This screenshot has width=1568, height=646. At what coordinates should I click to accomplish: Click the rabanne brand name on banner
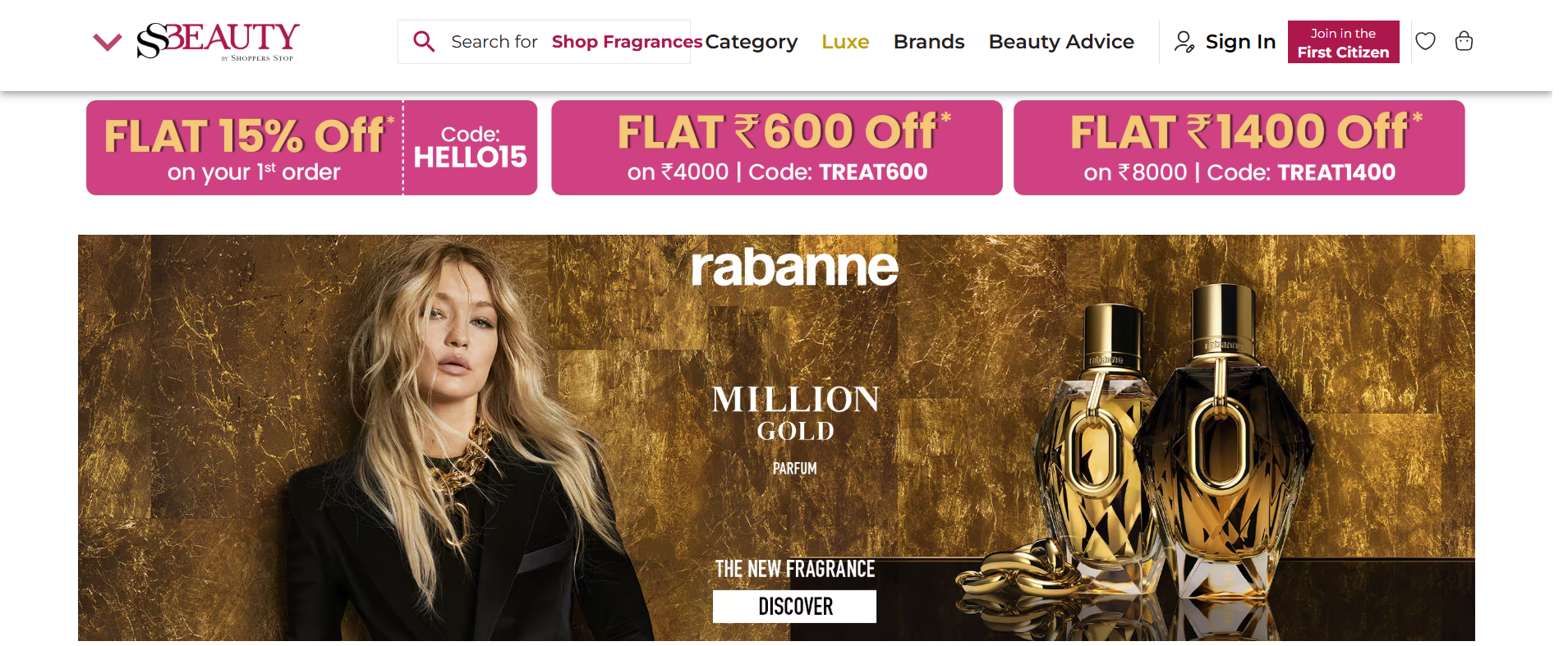[794, 268]
